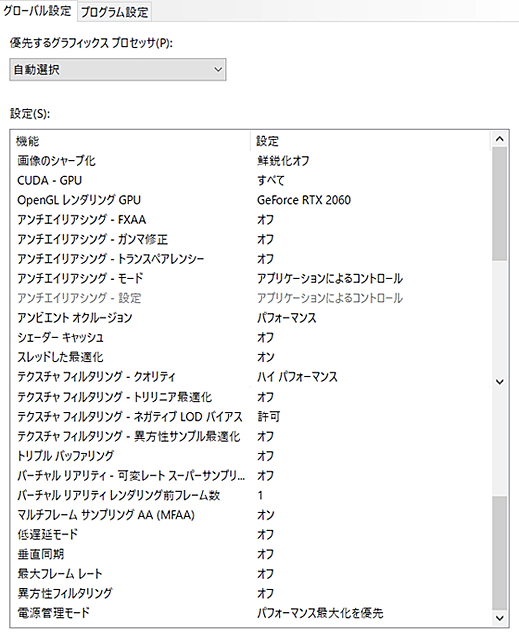Click the オフ value for 最大フレーム レート

(266, 573)
